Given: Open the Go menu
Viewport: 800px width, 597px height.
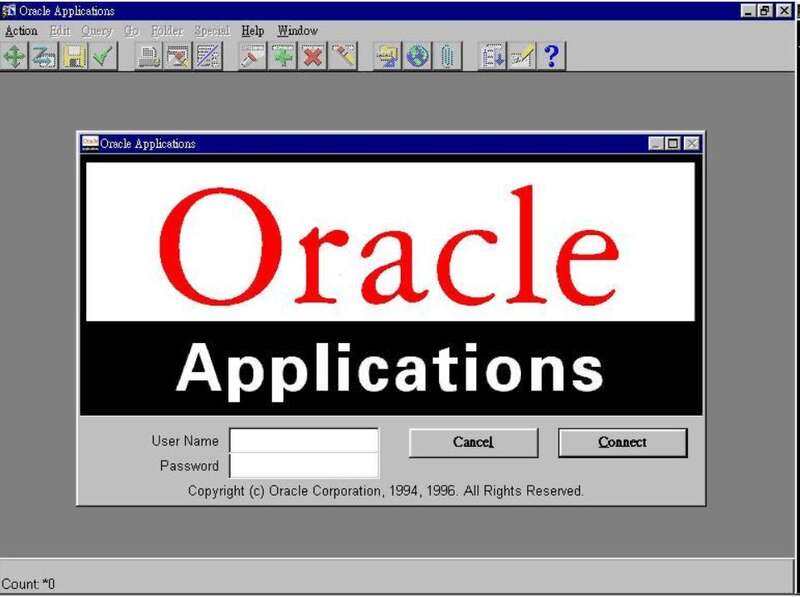Looking at the screenshot, I should [x=132, y=31].
